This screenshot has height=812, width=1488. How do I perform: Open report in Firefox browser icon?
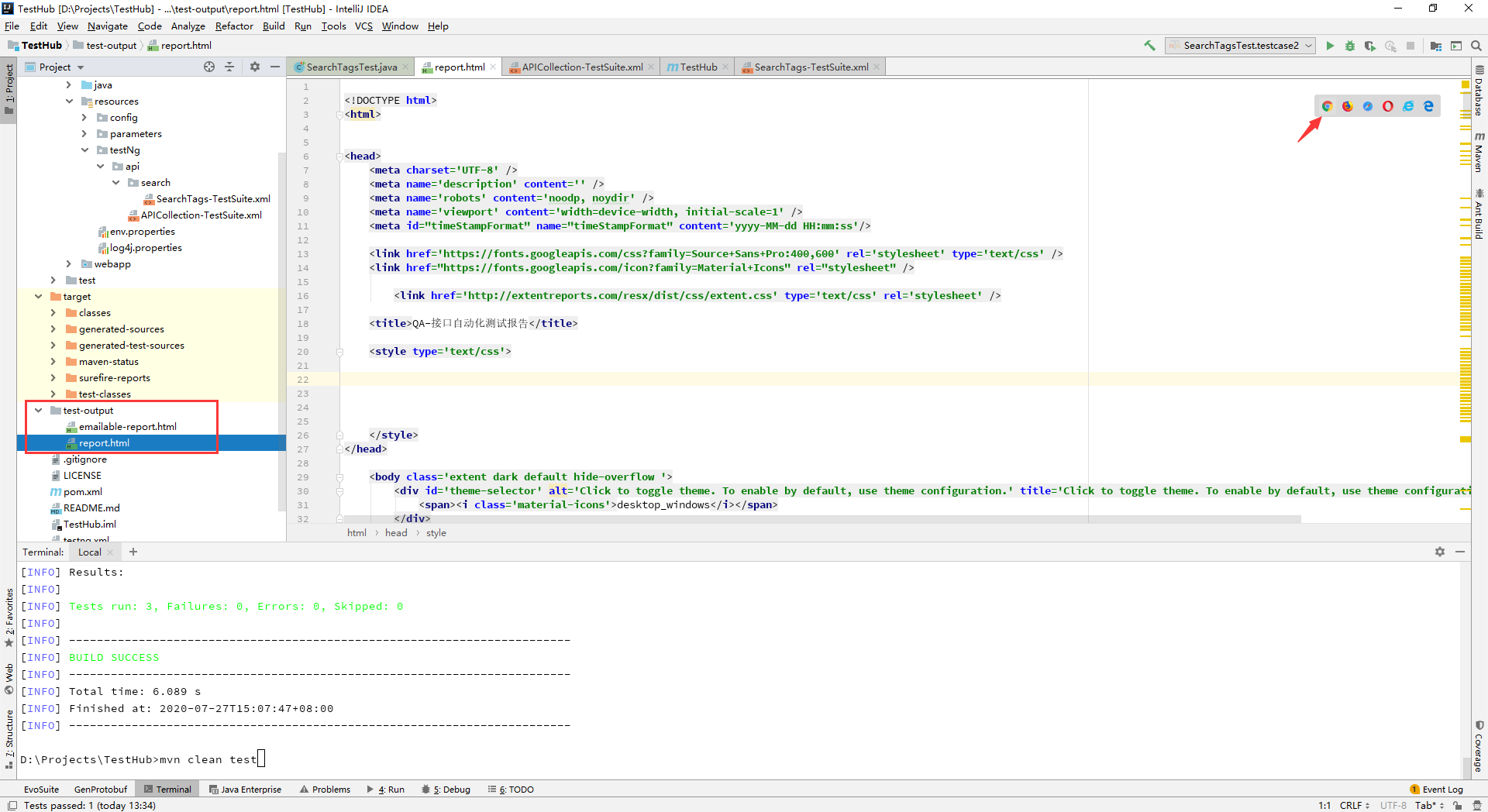pyautogui.click(x=1348, y=106)
